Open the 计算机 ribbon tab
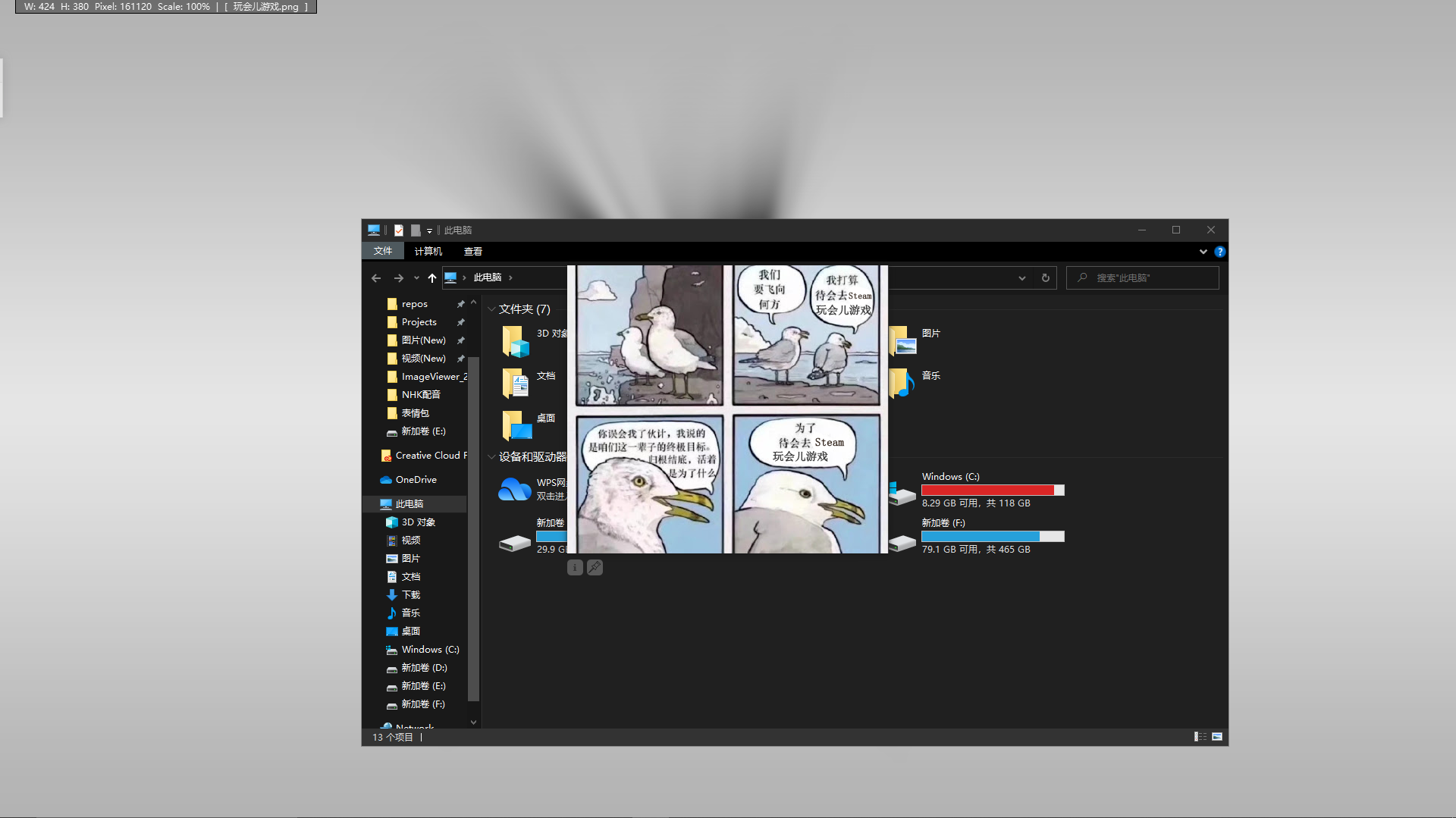1456x818 pixels. [428, 251]
